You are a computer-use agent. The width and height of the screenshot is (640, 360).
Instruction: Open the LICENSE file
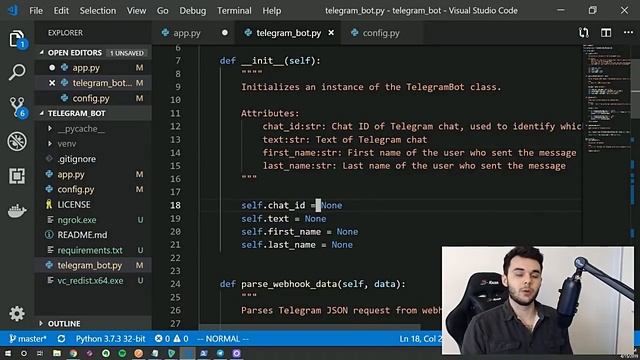tap(74, 204)
